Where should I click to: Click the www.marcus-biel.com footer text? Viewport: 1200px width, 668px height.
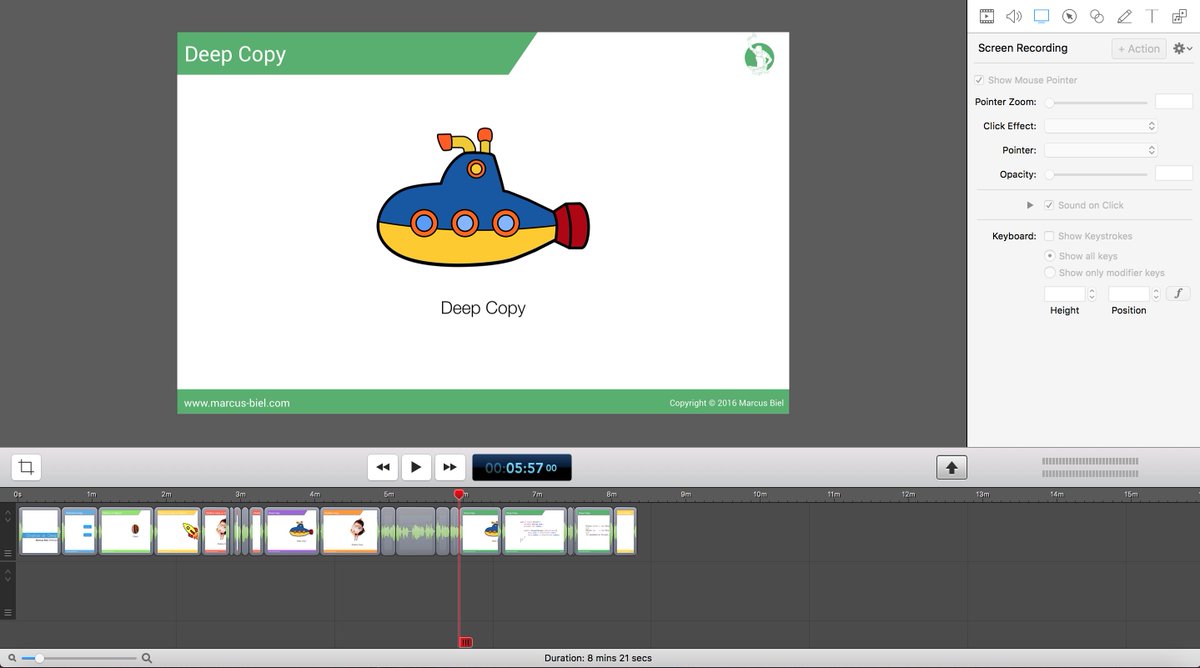coord(237,403)
